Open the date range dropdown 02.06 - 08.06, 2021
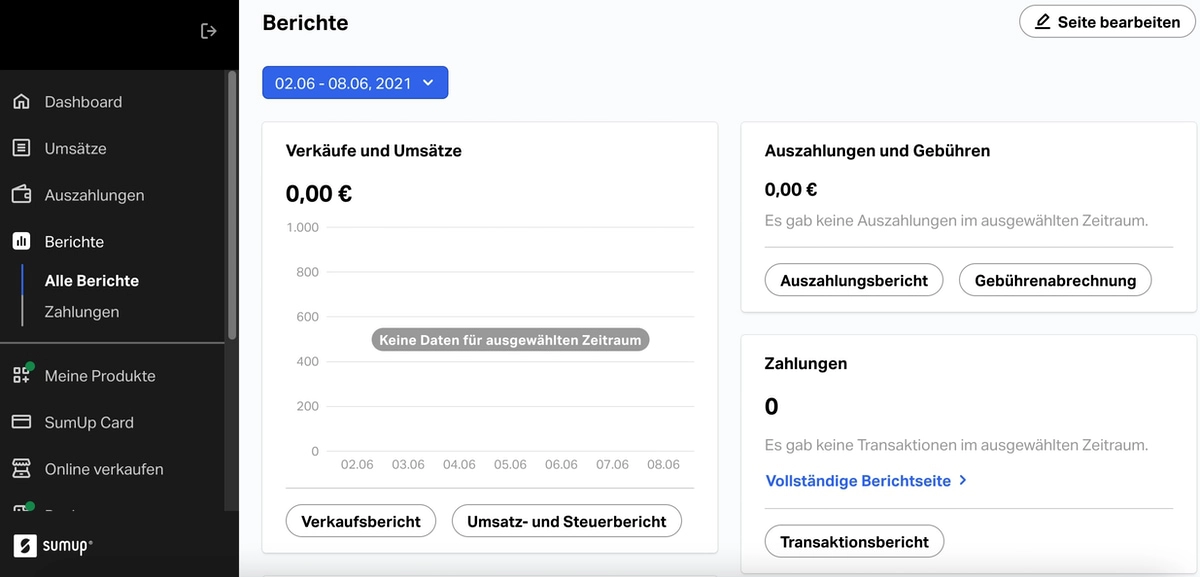Viewport: 1200px width, 577px height. pos(355,83)
